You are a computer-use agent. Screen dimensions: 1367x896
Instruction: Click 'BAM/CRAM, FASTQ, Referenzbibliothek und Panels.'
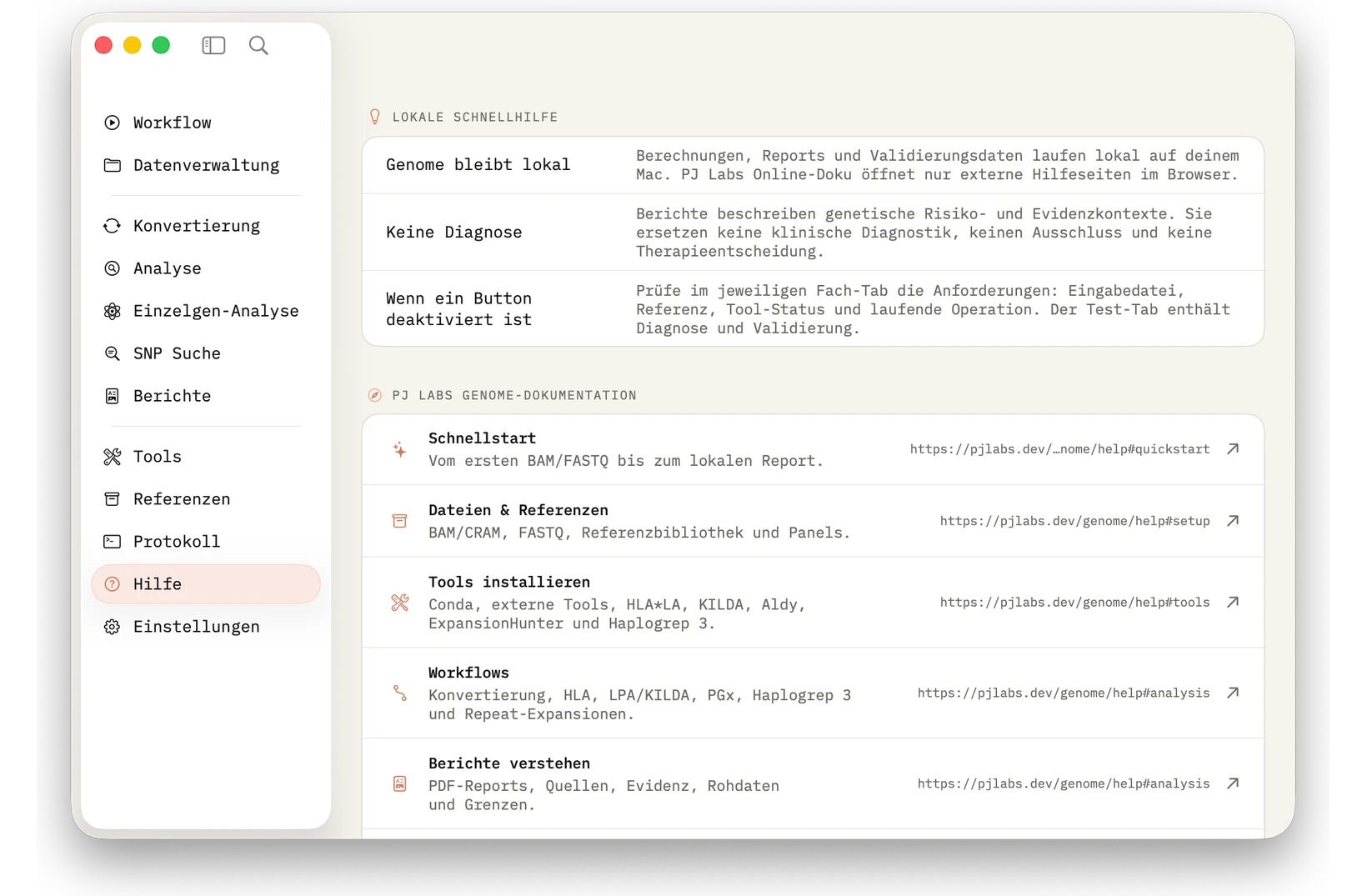(639, 533)
